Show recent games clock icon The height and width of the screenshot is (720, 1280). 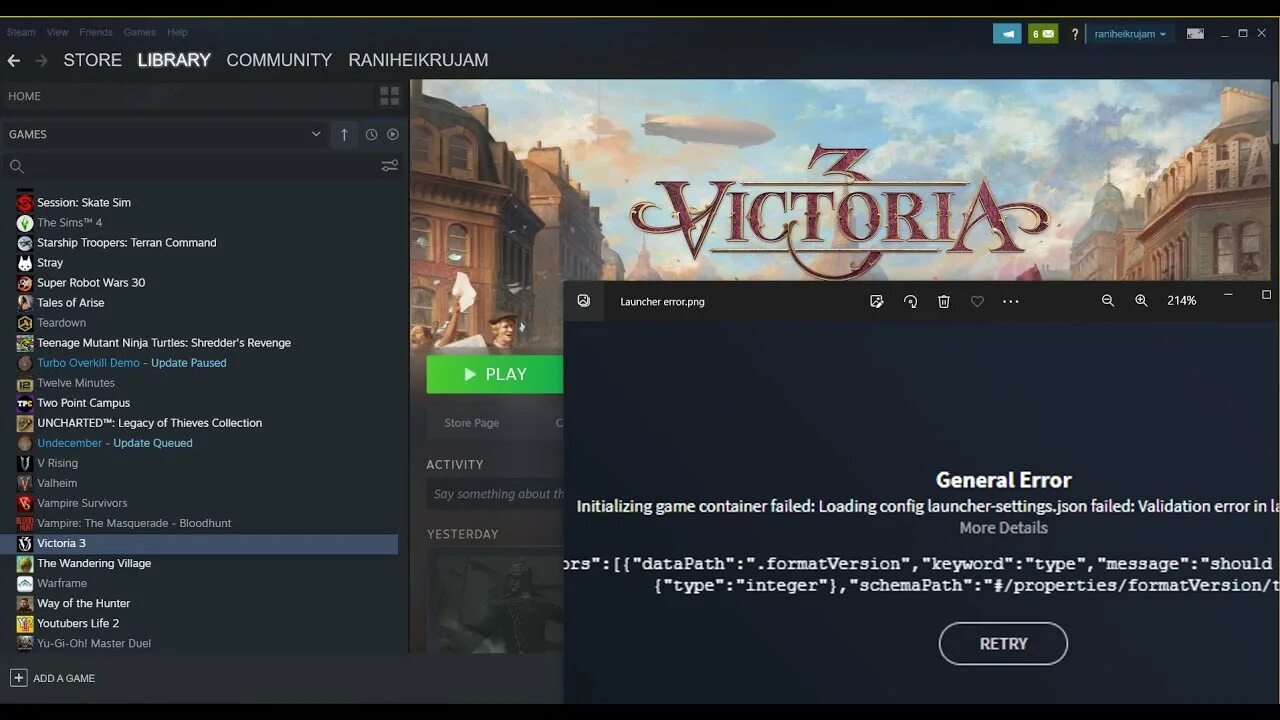371,134
